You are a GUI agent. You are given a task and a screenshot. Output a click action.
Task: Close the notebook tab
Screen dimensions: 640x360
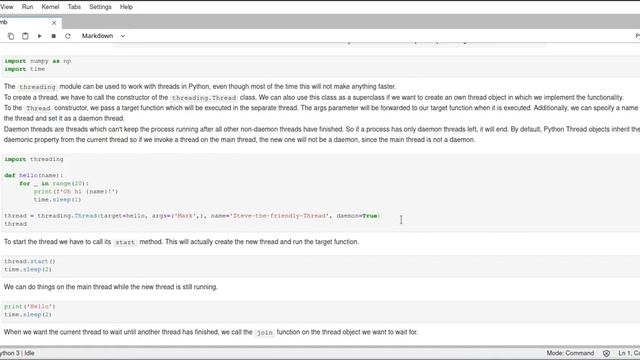point(54,23)
